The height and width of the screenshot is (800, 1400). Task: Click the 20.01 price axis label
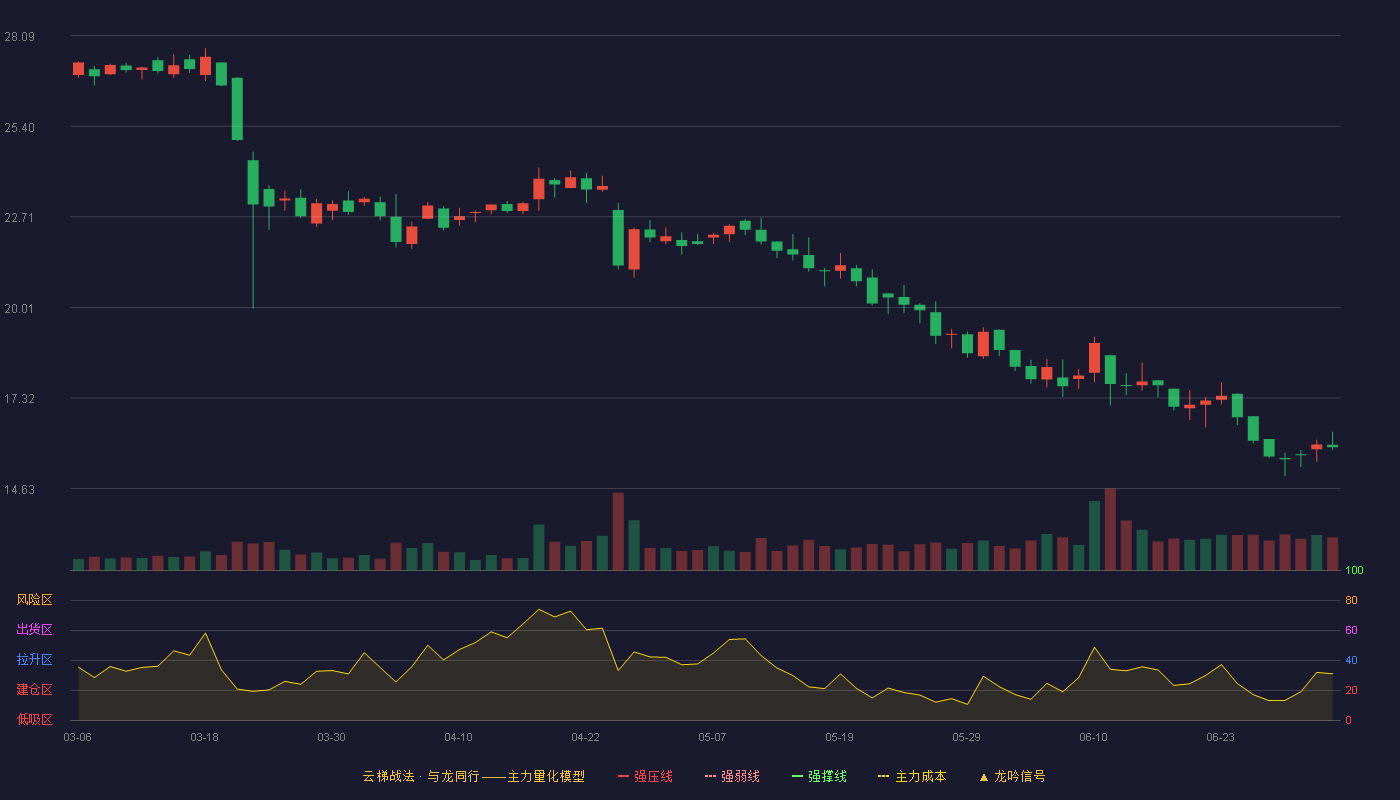19,308
